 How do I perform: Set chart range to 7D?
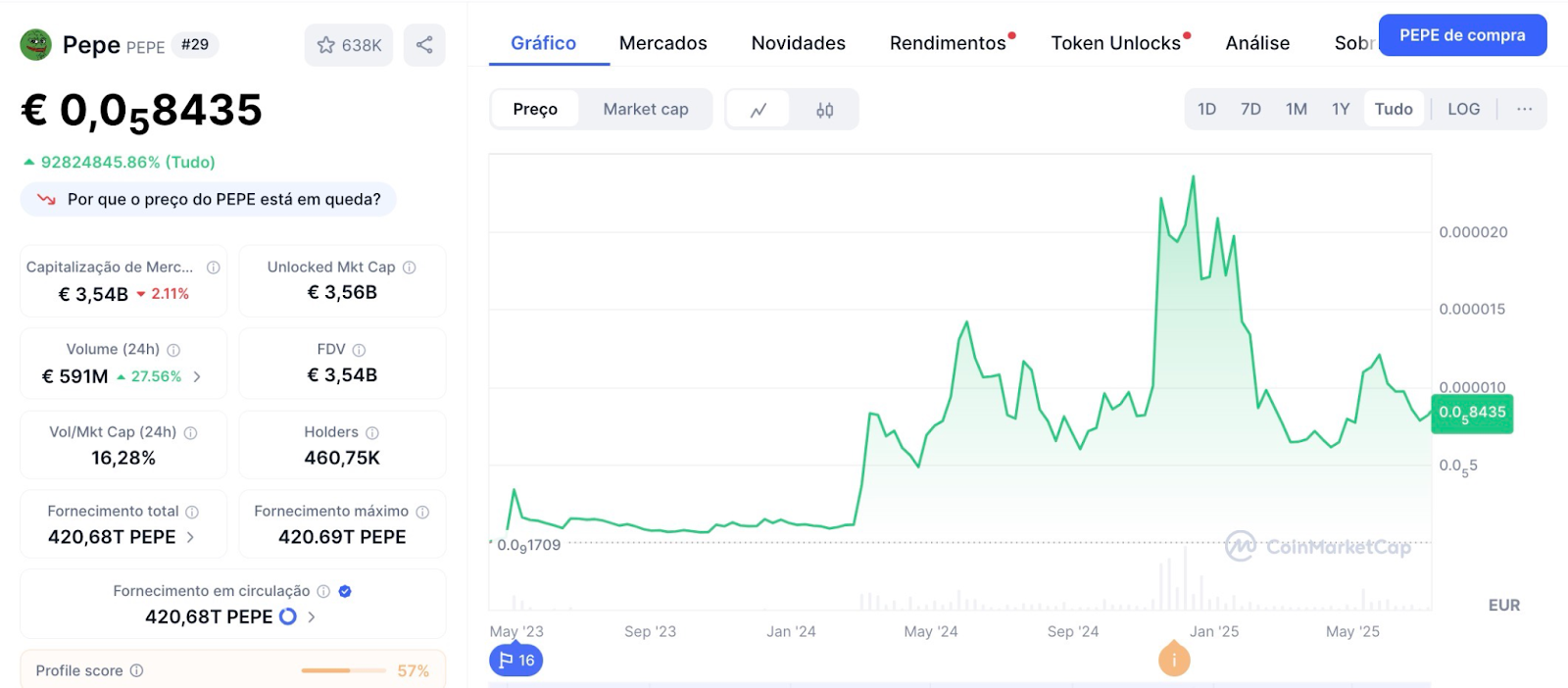(x=1250, y=109)
